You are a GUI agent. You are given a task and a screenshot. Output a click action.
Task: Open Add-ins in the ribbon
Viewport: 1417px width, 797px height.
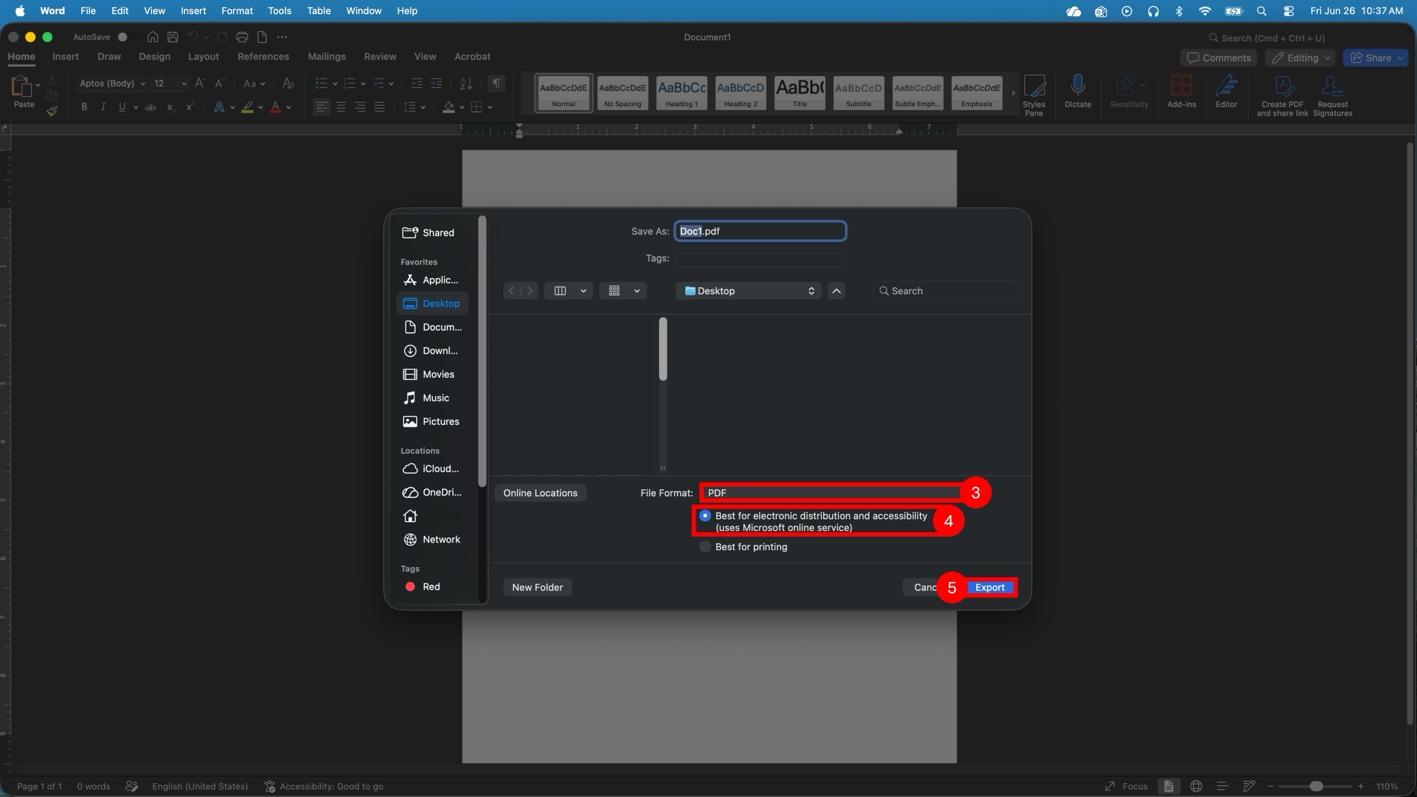coord(1181,92)
